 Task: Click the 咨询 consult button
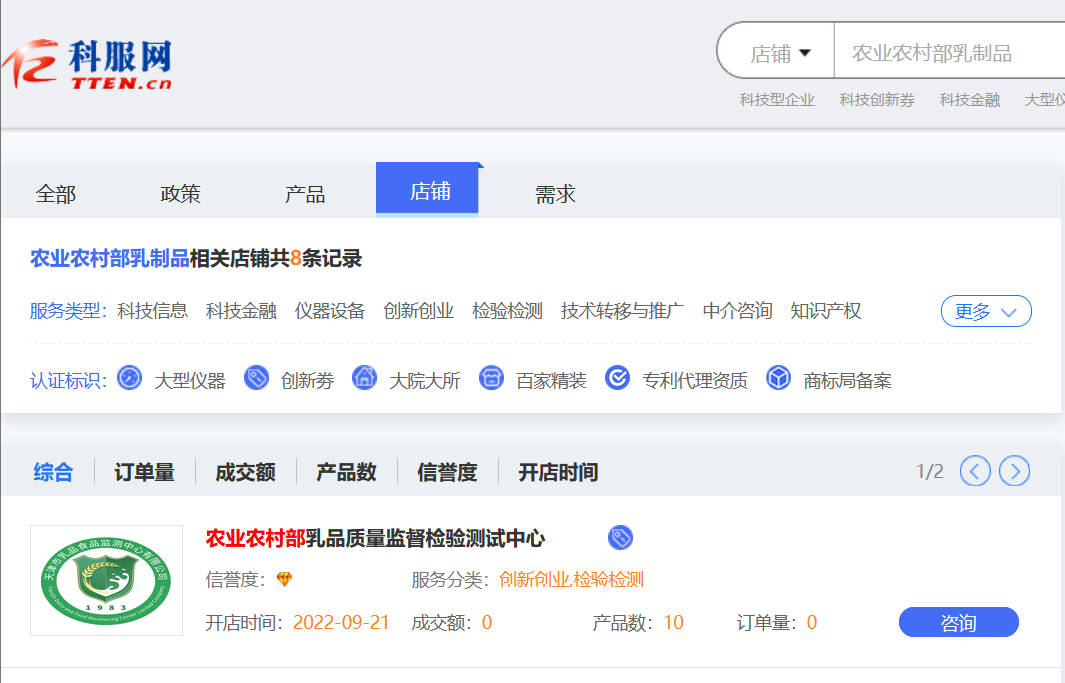coord(958,621)
